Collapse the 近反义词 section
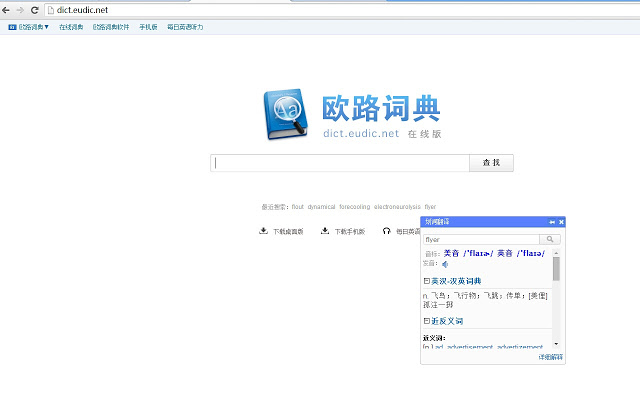Viewport: 640px width, 400px height. (427, 321)
